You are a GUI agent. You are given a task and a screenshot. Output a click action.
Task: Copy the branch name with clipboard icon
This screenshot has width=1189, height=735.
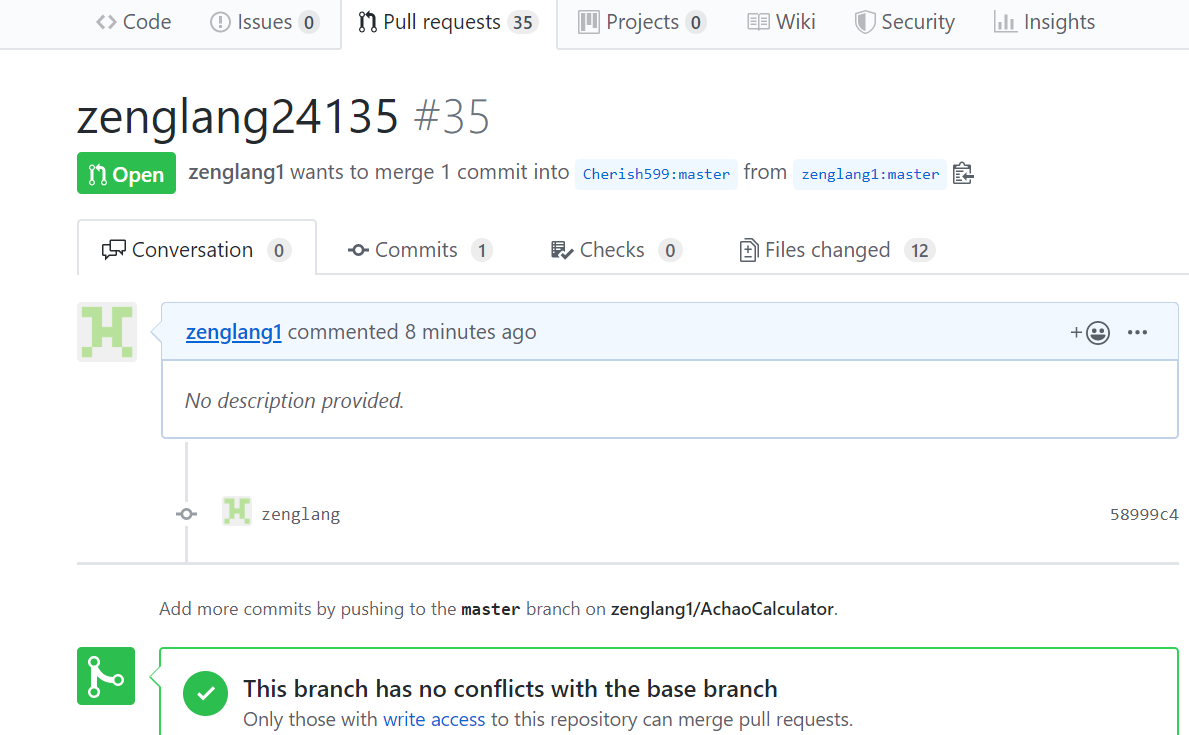[x=963, y=174]
